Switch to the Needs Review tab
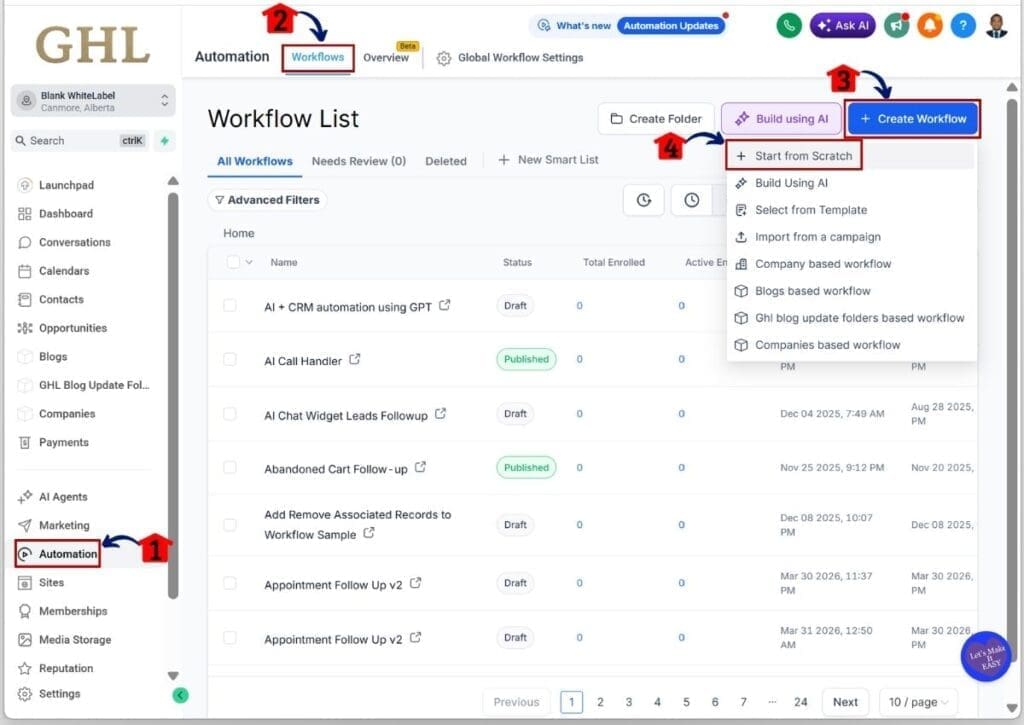The width and height of the screenshot is (1024, 725). click(x=360, y=160)
